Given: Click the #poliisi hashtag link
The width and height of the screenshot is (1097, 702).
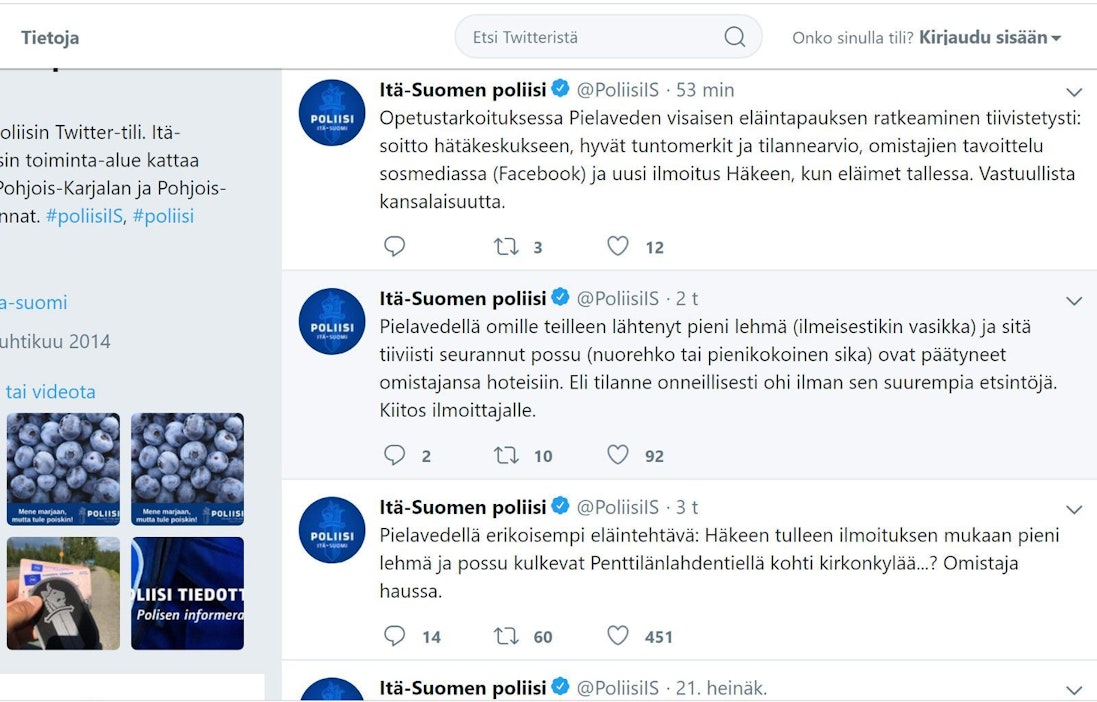Looking at the screenshot, I should click(163, 216).
